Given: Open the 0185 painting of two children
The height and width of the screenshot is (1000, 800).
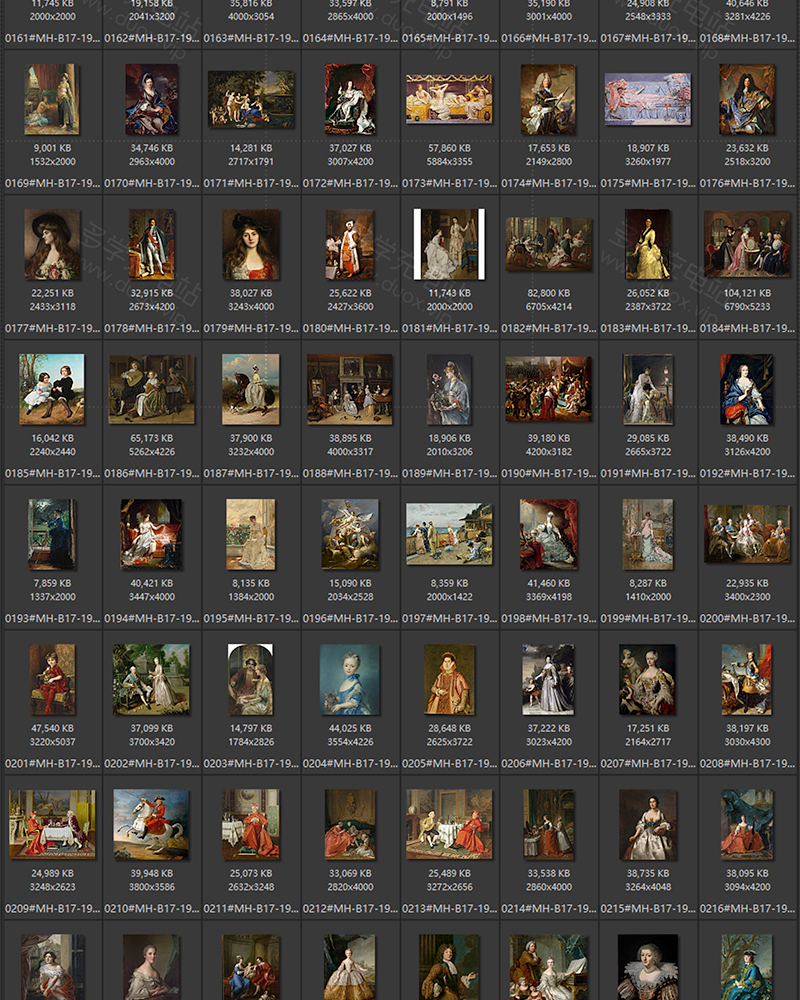Looking at the screenshot, I should 52,389.
